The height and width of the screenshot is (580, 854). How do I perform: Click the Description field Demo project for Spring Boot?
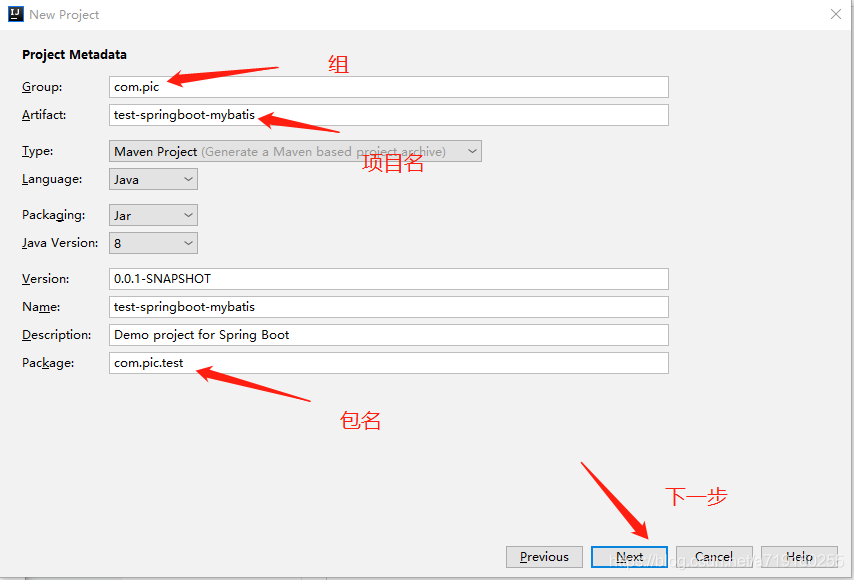388,335
